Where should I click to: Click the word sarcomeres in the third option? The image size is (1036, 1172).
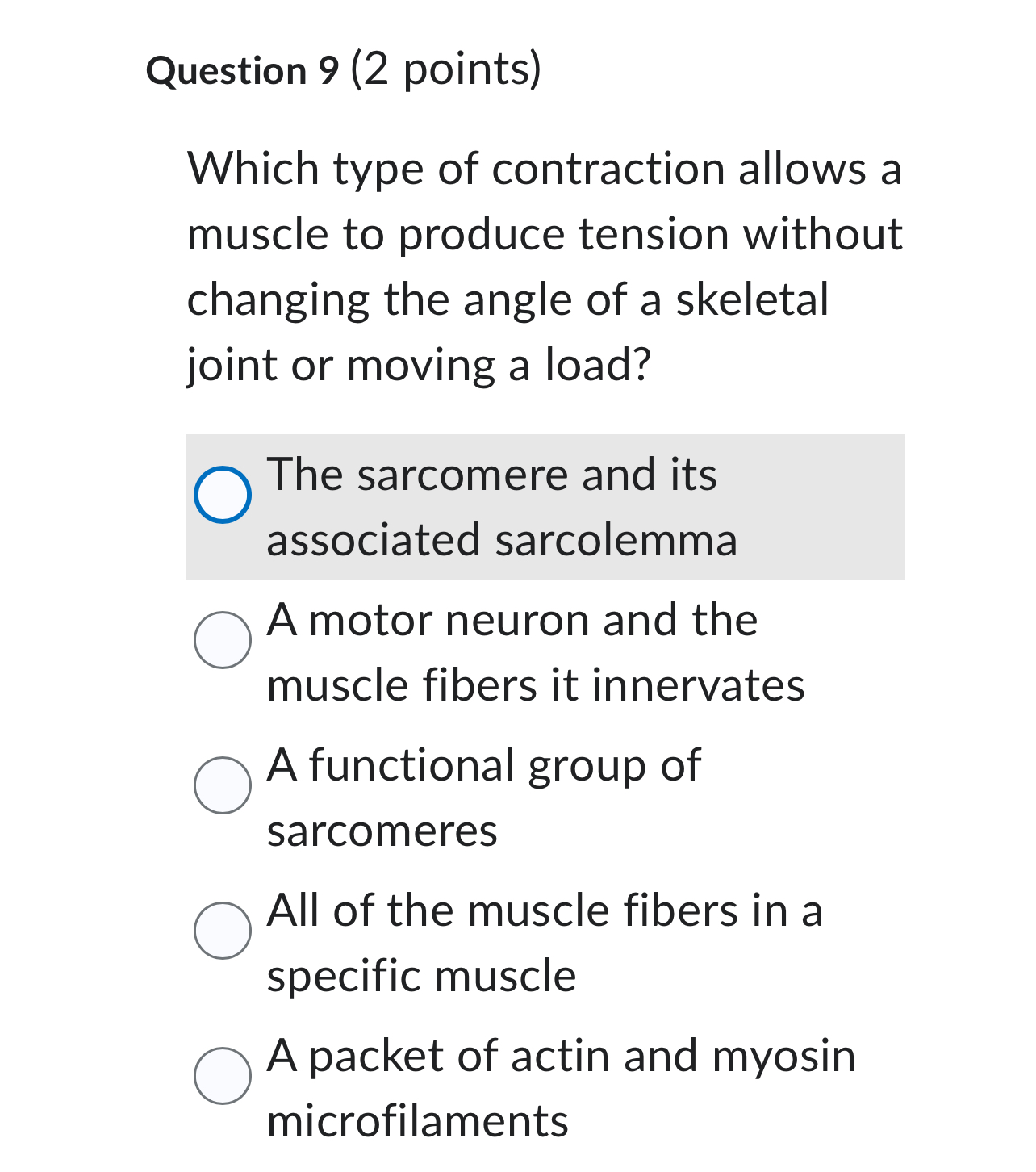point(382,831)
